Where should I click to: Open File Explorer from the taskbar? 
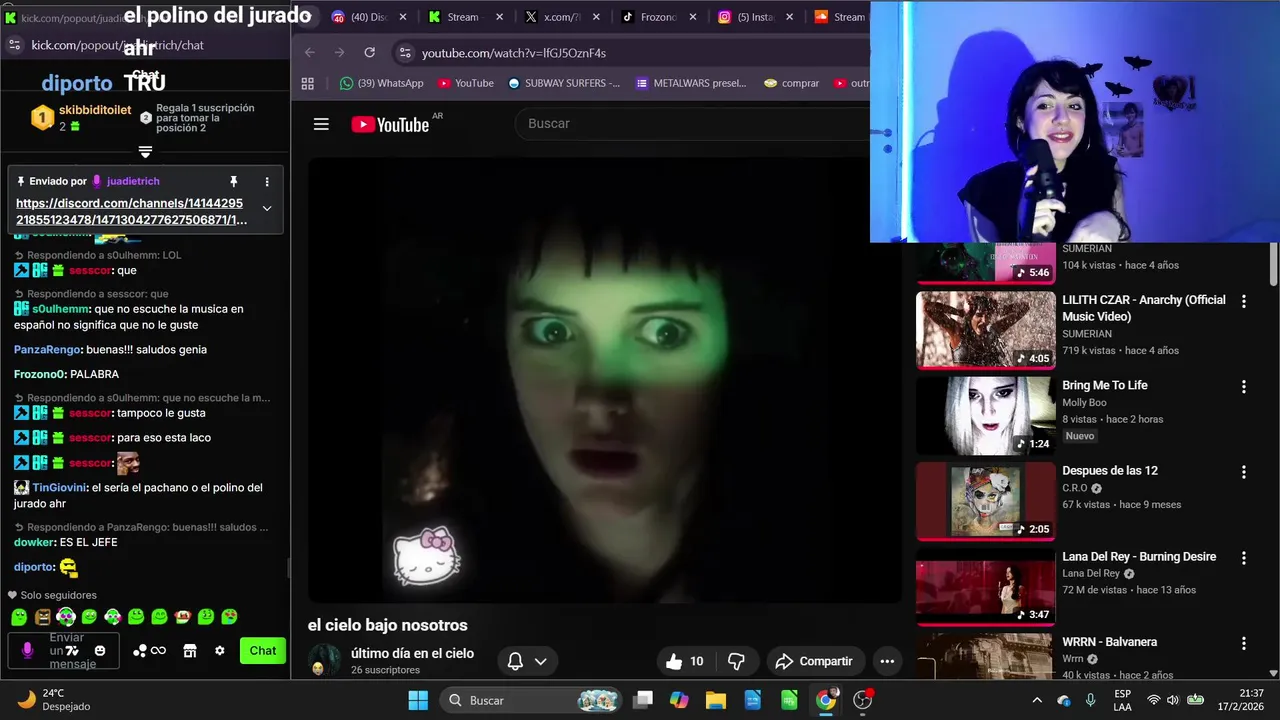click(715, 700)
